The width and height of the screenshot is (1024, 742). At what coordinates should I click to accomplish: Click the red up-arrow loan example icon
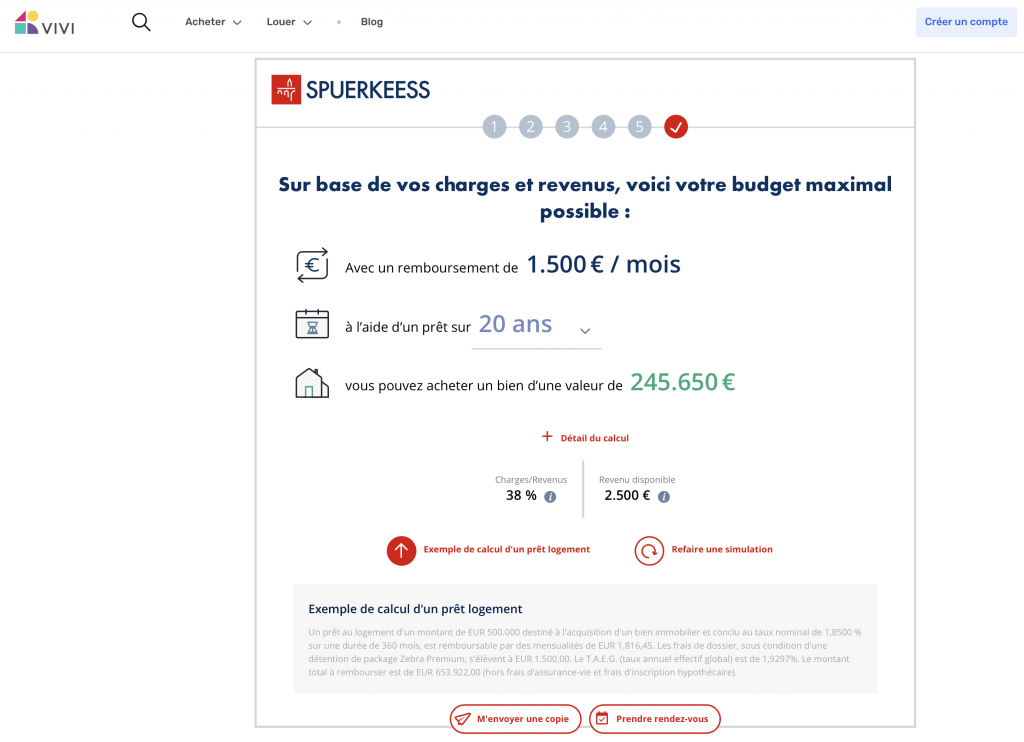401,550
